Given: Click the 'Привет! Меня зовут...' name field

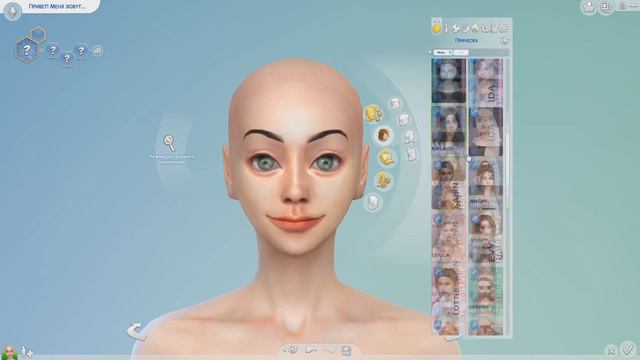Looking at the screenshot, I should (57, 7).
